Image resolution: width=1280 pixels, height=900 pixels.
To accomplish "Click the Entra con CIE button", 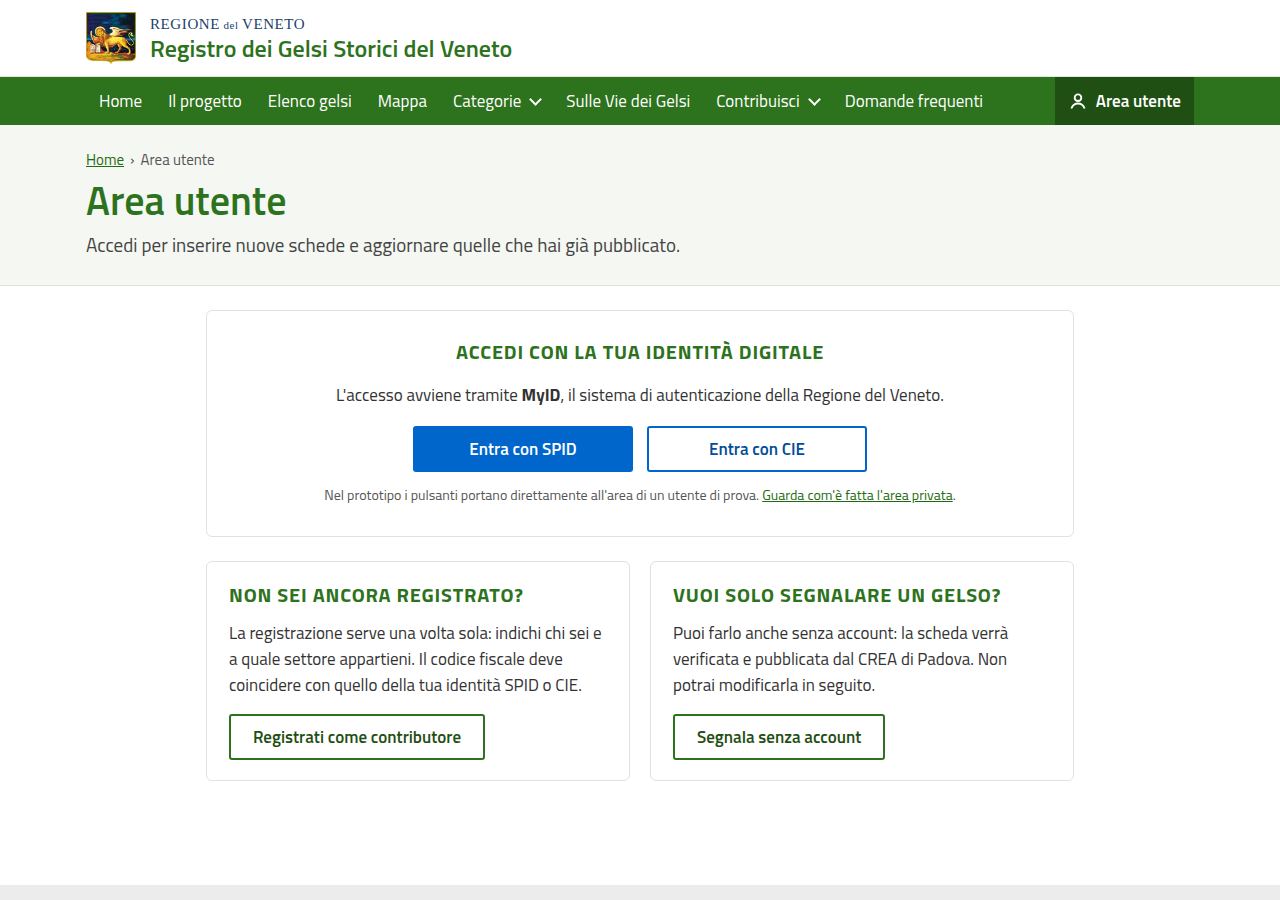I will pyautogui.click(x=757, y=449).
